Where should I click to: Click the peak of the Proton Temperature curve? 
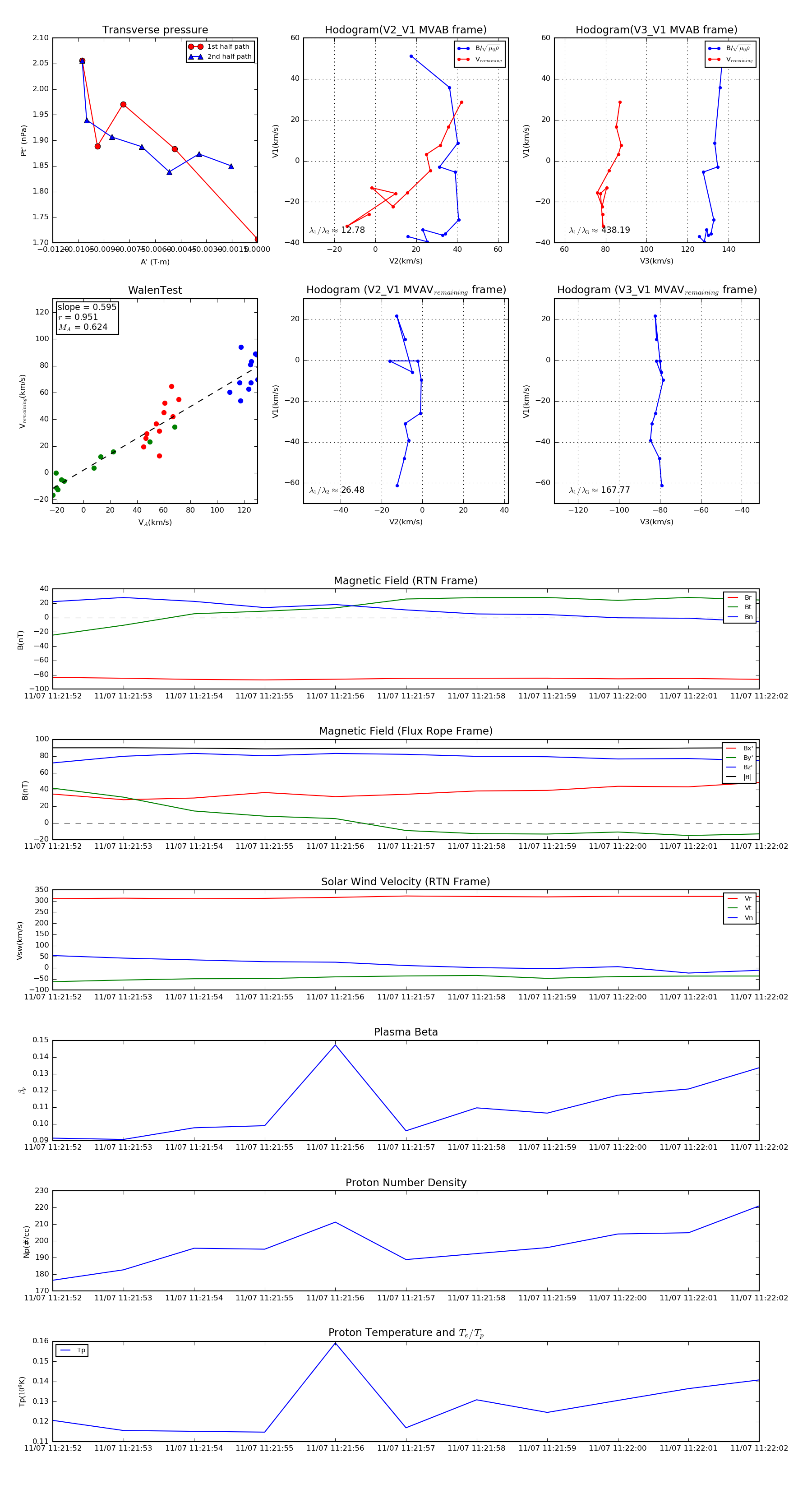click(335, 1343)
